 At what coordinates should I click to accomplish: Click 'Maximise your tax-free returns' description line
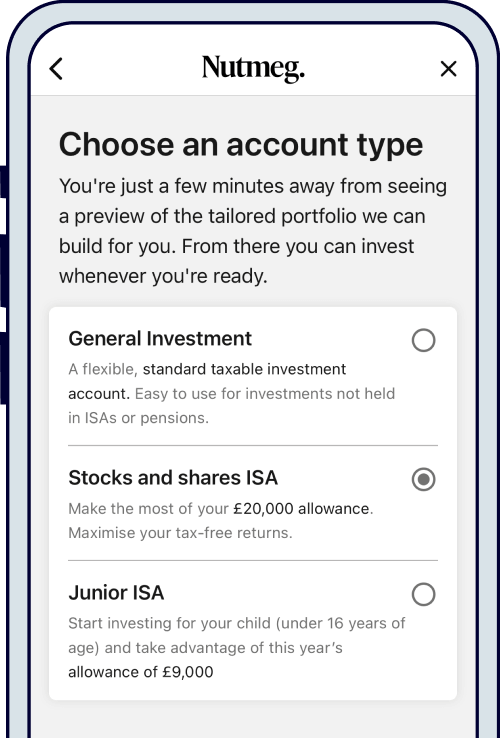180,533
